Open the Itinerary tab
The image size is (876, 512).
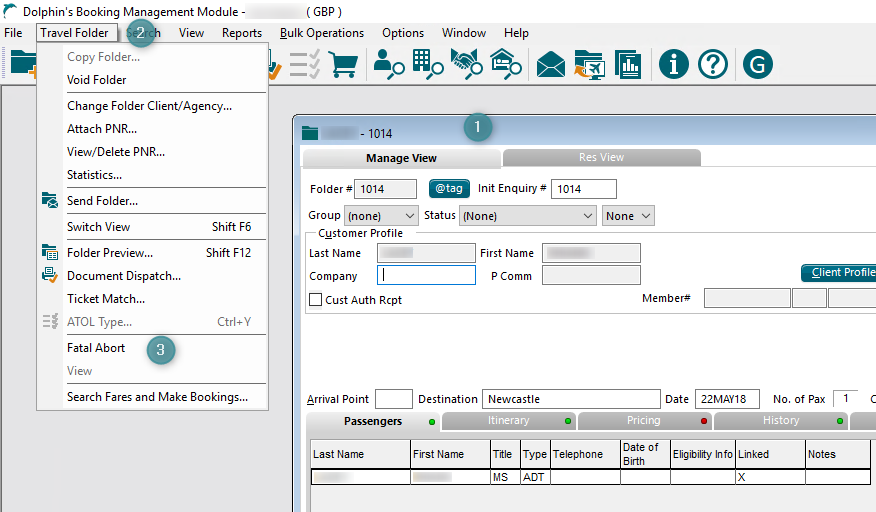click(508, 421)
